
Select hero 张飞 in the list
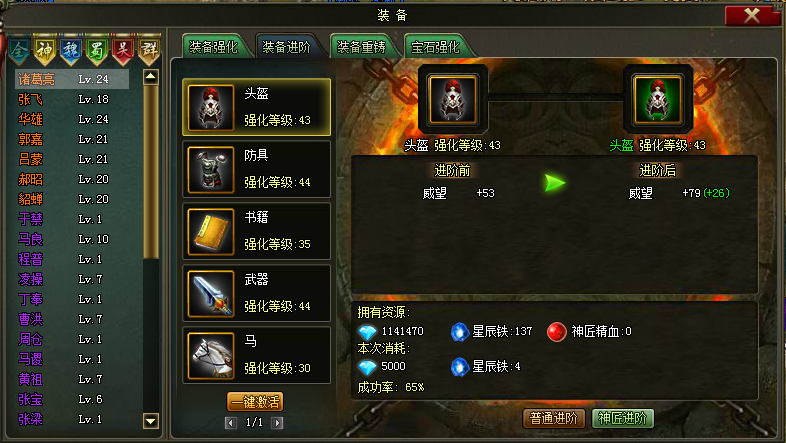[72, 99]
